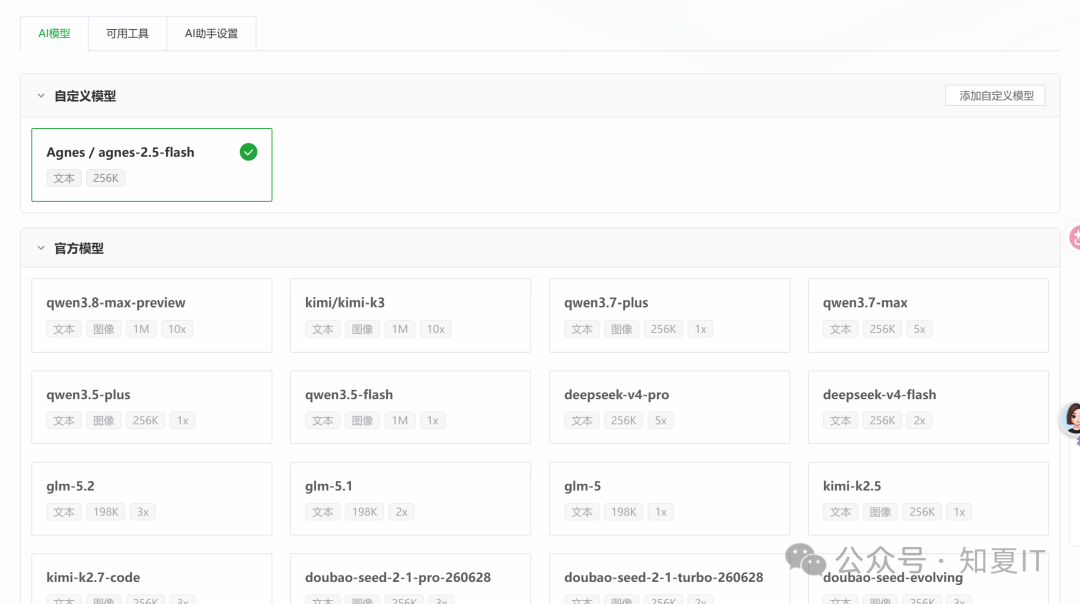Select the Agnes / agnes-2.5-flash model card

point(152,165)
